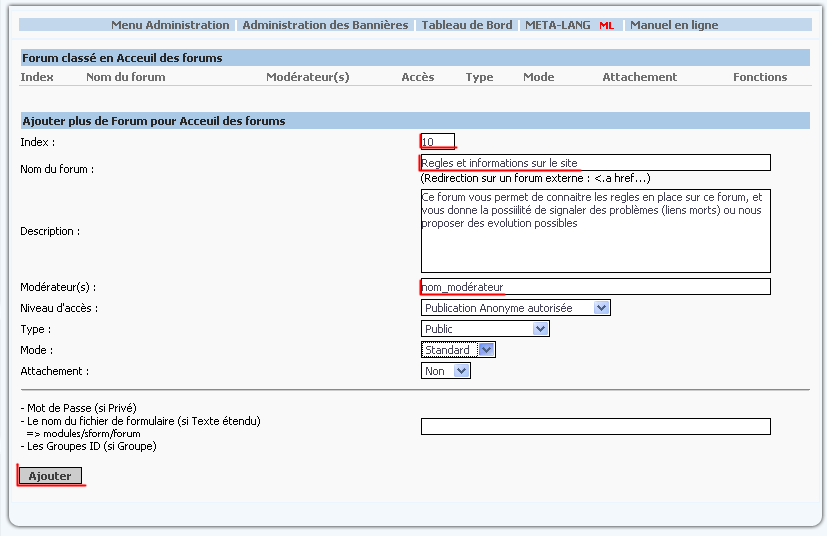
Task: Open the Menu Administration link
Action: 170,25
